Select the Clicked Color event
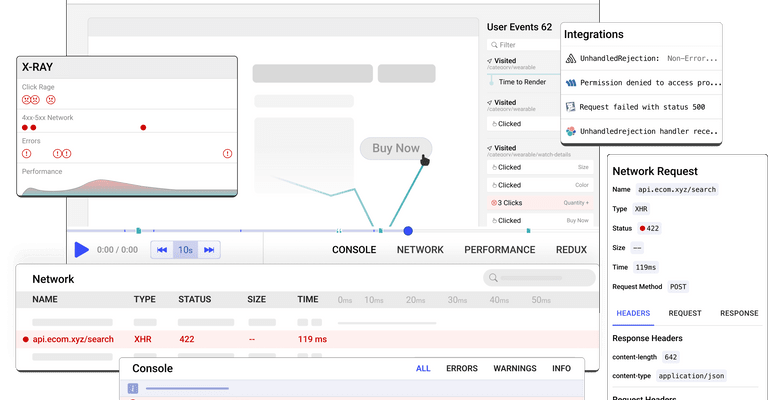 coord(540,185)
